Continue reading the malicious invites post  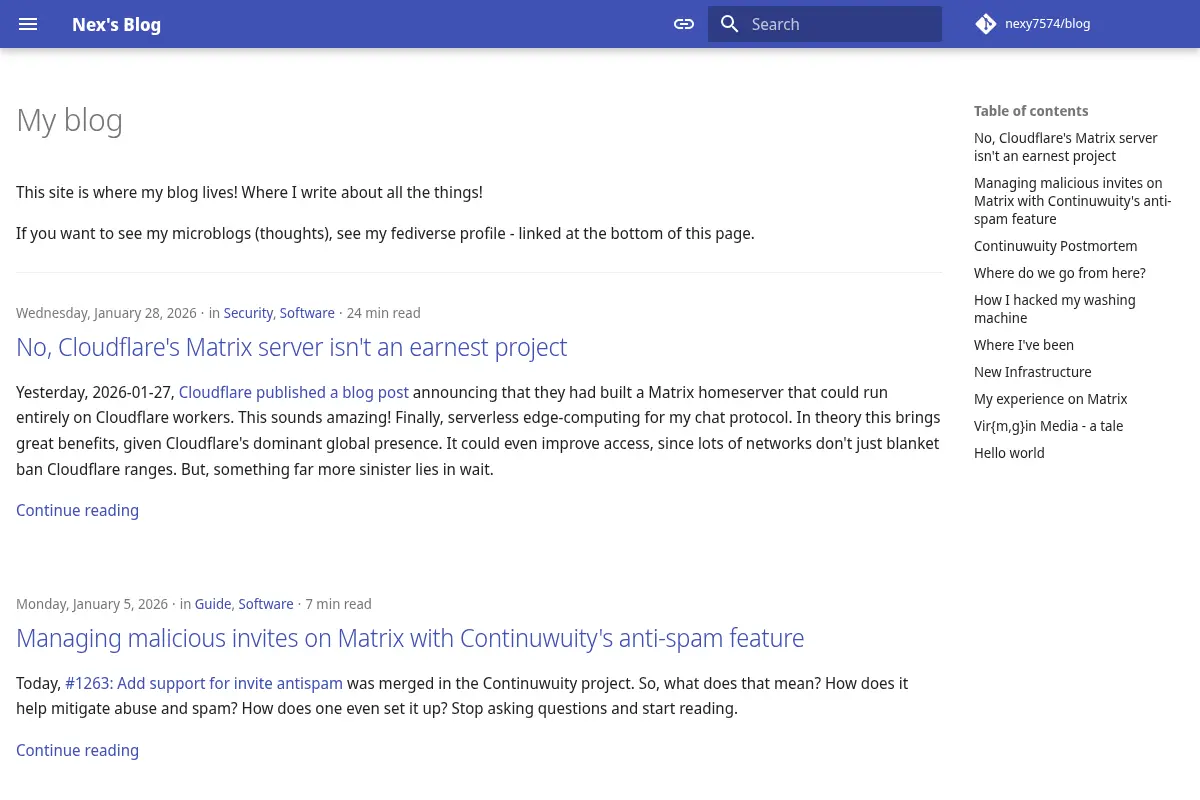pyautogui.click(x=77, y=750)
